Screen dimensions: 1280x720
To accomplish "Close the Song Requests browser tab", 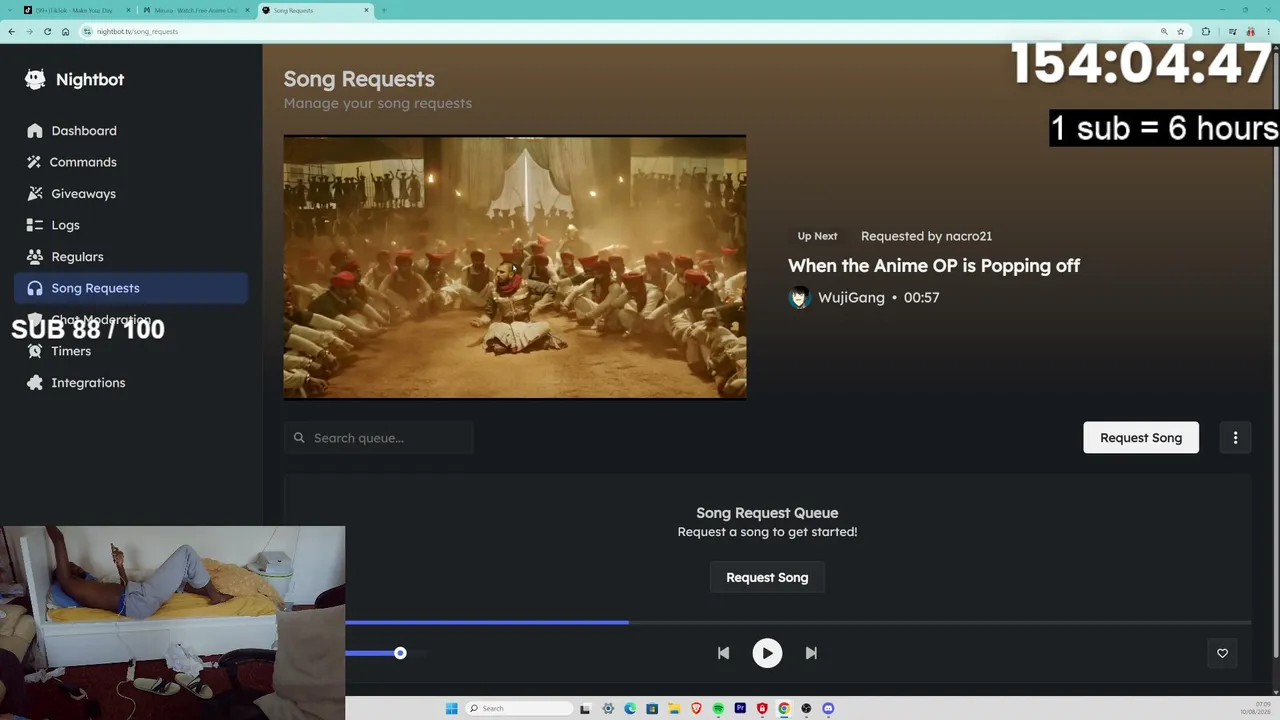I will (366, 10).
